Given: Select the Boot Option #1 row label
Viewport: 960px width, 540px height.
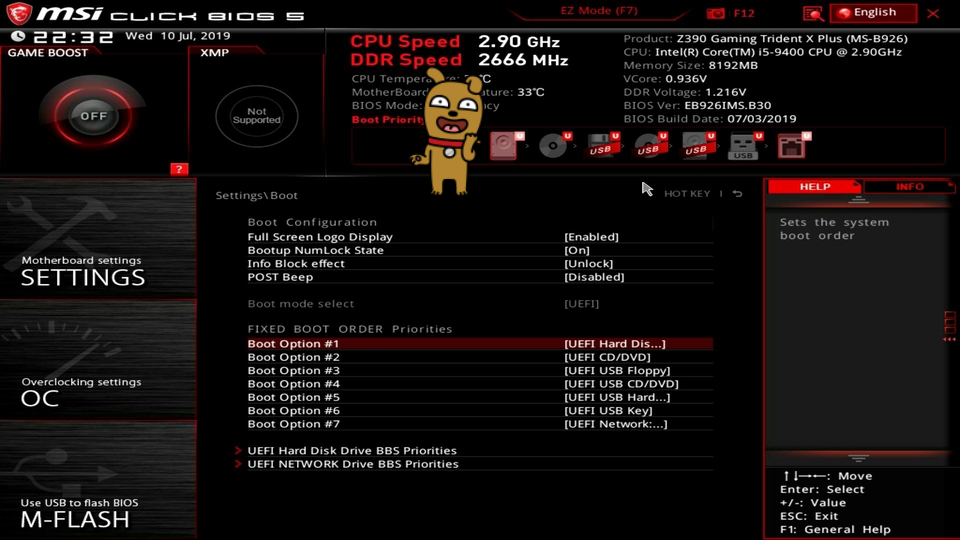Looking at the screenshot, I should coord(293,344).
